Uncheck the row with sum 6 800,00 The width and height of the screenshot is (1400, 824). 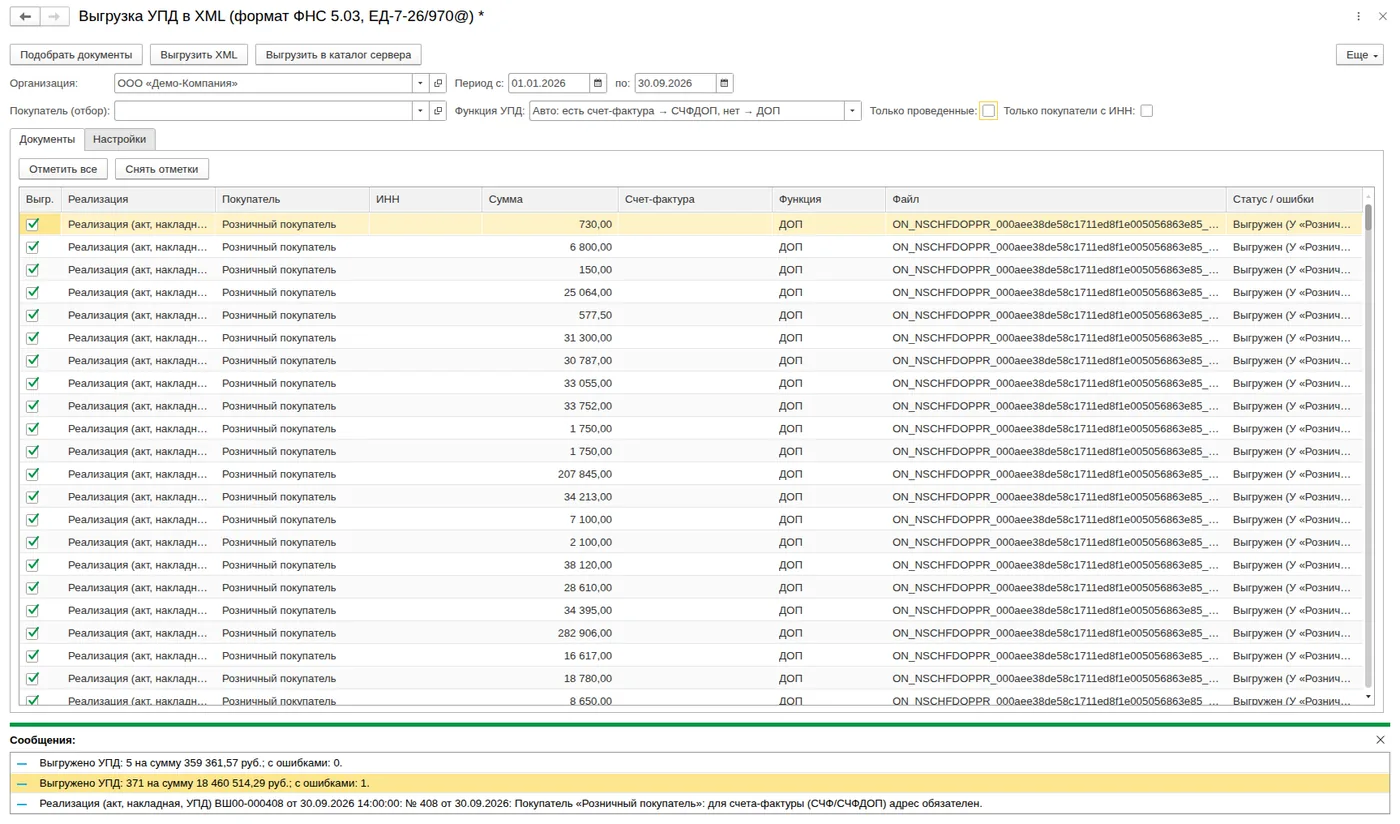click(32, 247)
